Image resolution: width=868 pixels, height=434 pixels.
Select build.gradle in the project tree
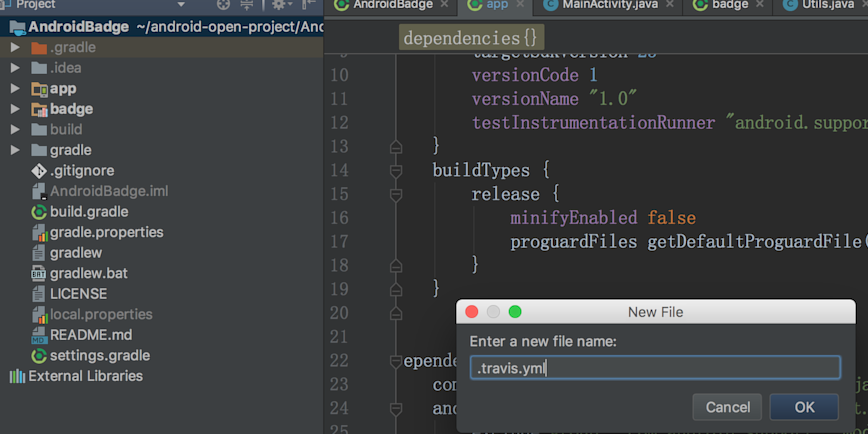(89, 212)
